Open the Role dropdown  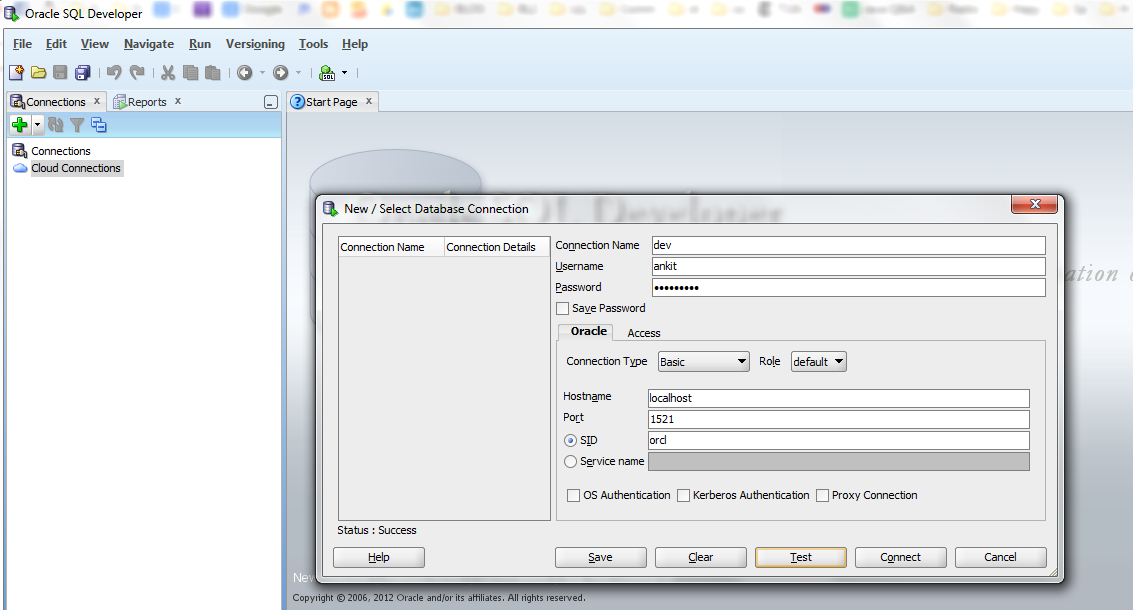tap(819, 361)
